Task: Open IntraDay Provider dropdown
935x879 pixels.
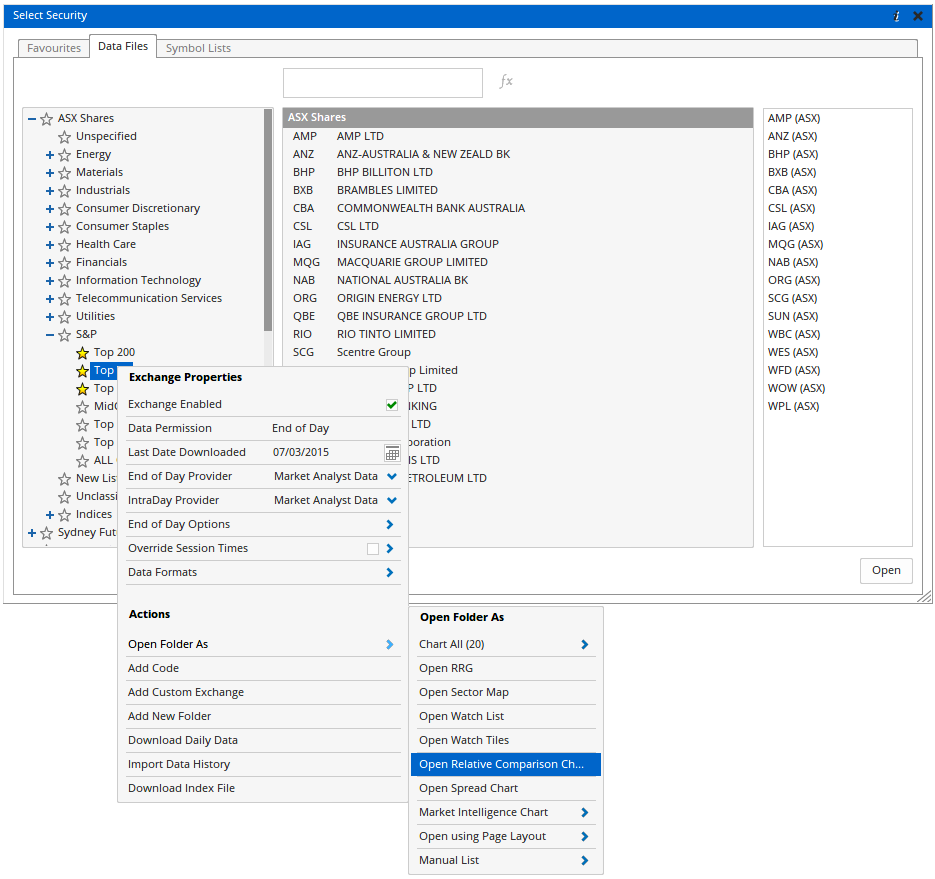Action: coord(392,500)
